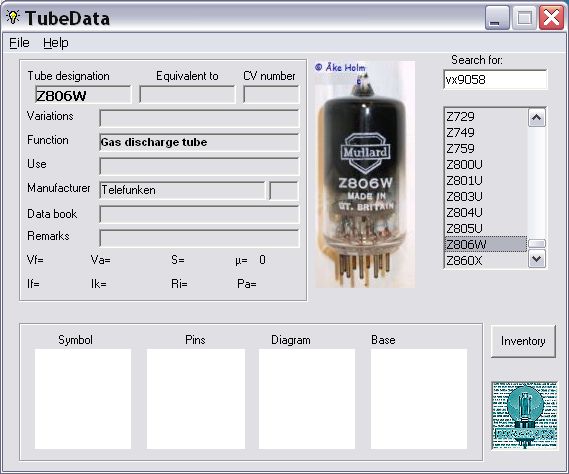The image size is (569, 474).
Task: Click the CV number field
Action: tap(271, 95)
